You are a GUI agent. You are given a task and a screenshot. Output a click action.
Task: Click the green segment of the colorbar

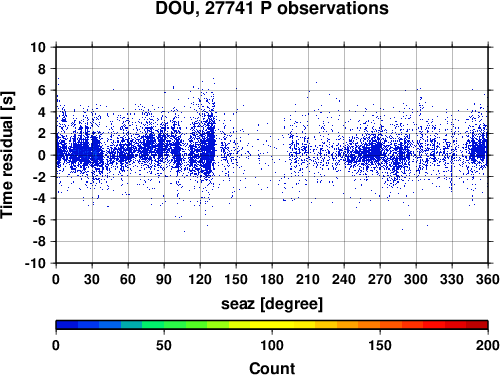(164, 325)
